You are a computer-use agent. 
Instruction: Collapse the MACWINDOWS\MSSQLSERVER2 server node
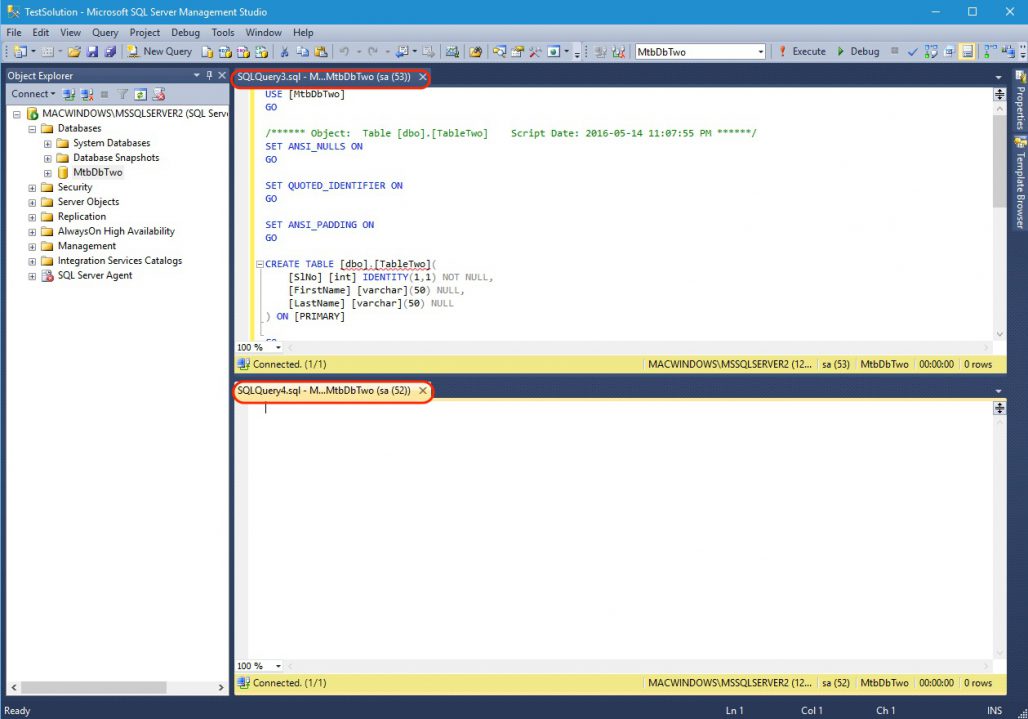(x=16, y=114)
